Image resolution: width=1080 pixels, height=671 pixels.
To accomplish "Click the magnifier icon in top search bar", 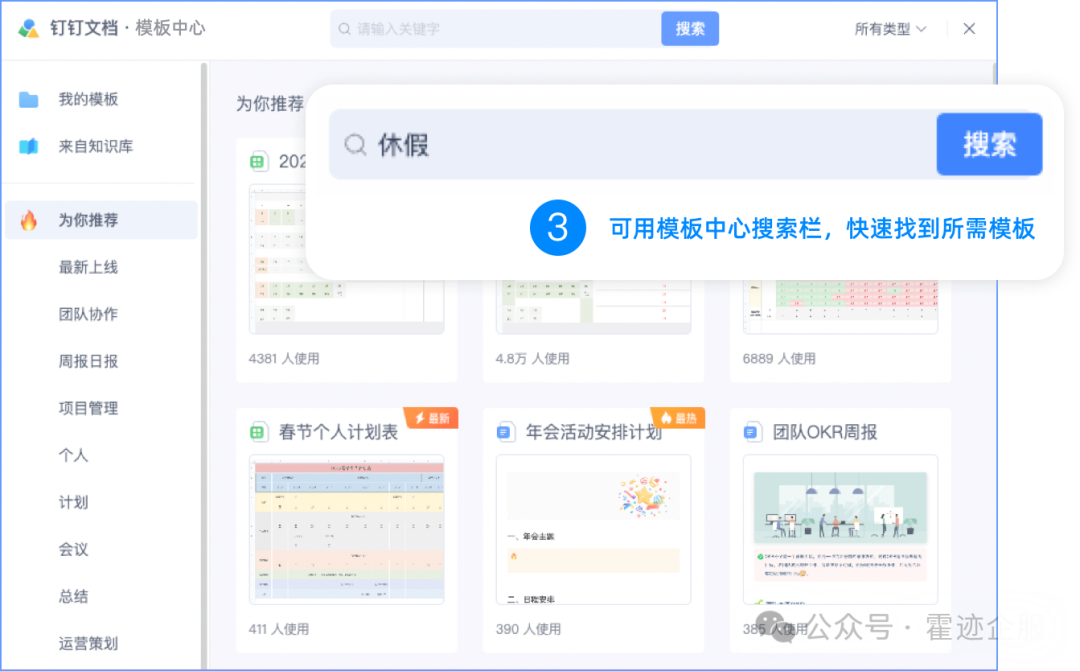I will (x=344, y=29).
